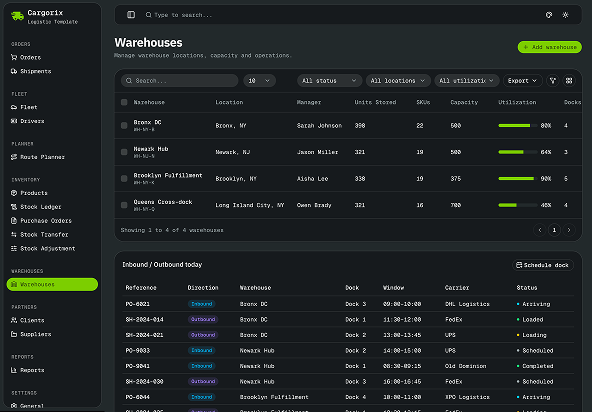This screenshot has height=412, width=592.
Task: Select page 1 in pagination
Action: tap(554, 230)
